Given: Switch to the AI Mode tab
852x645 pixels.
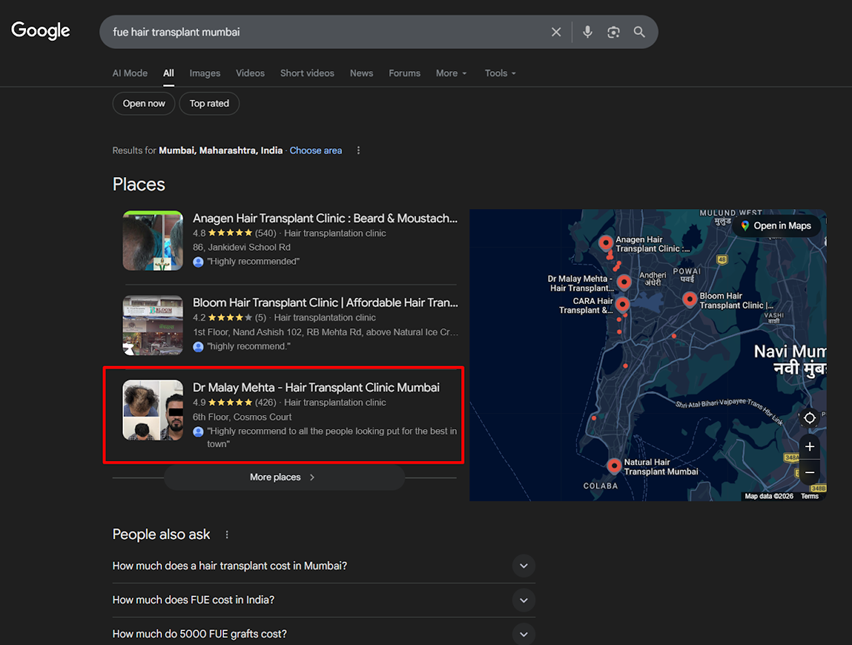Looking at the screenshot, I should (x=130, y=73).
